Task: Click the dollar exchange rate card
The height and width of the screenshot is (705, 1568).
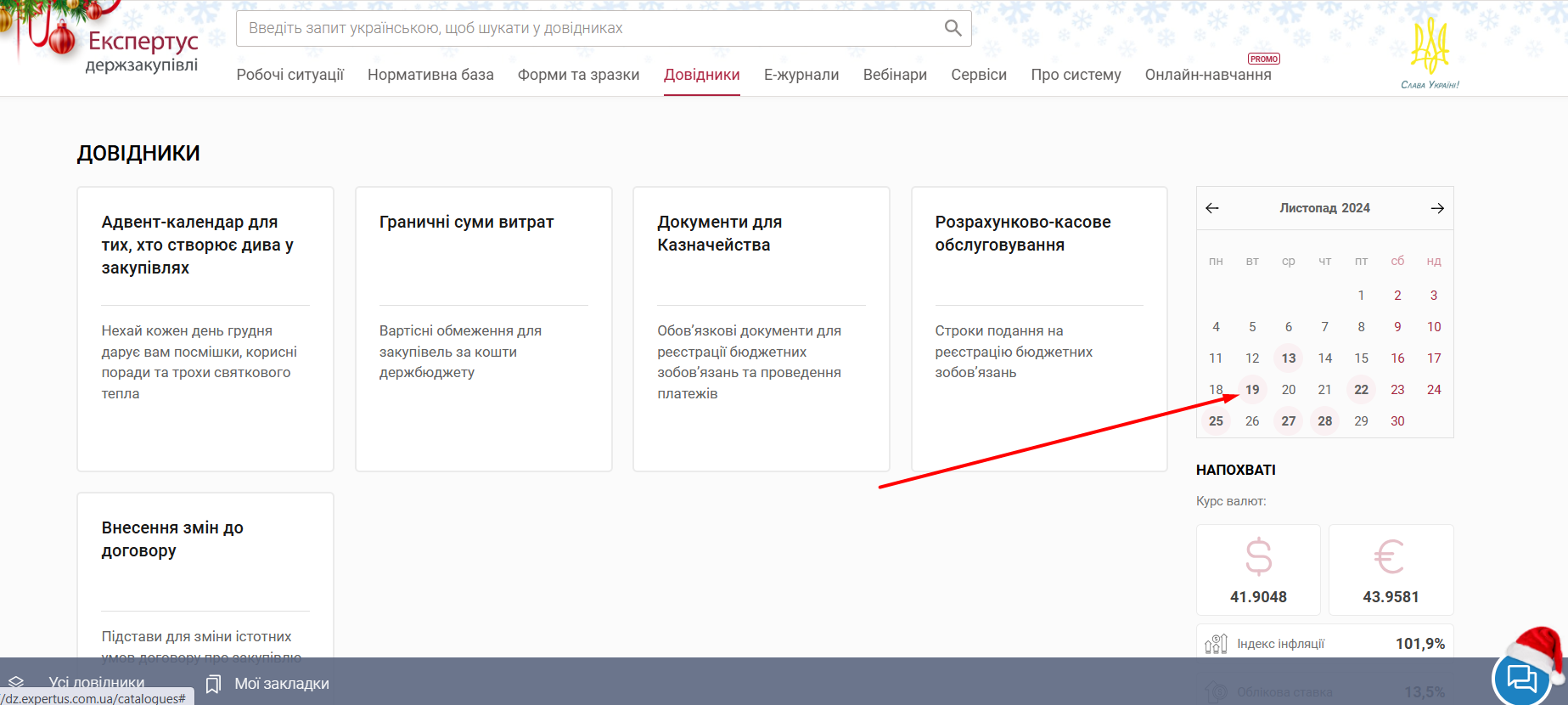Action: point(1258,570)
